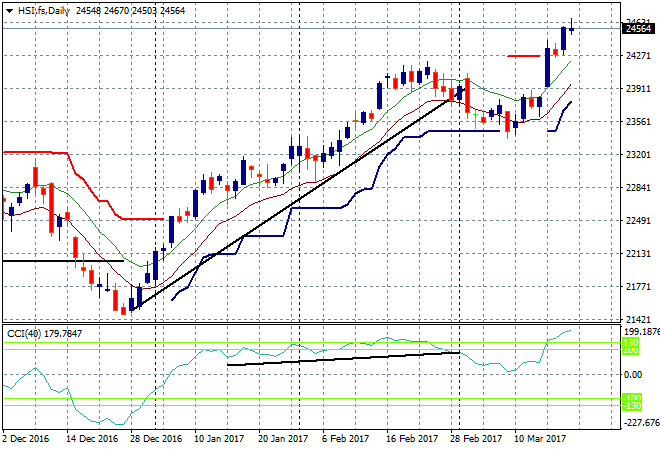Click the 10 Mar 2017 date label
660x450 pixels.
click(540, 439)
